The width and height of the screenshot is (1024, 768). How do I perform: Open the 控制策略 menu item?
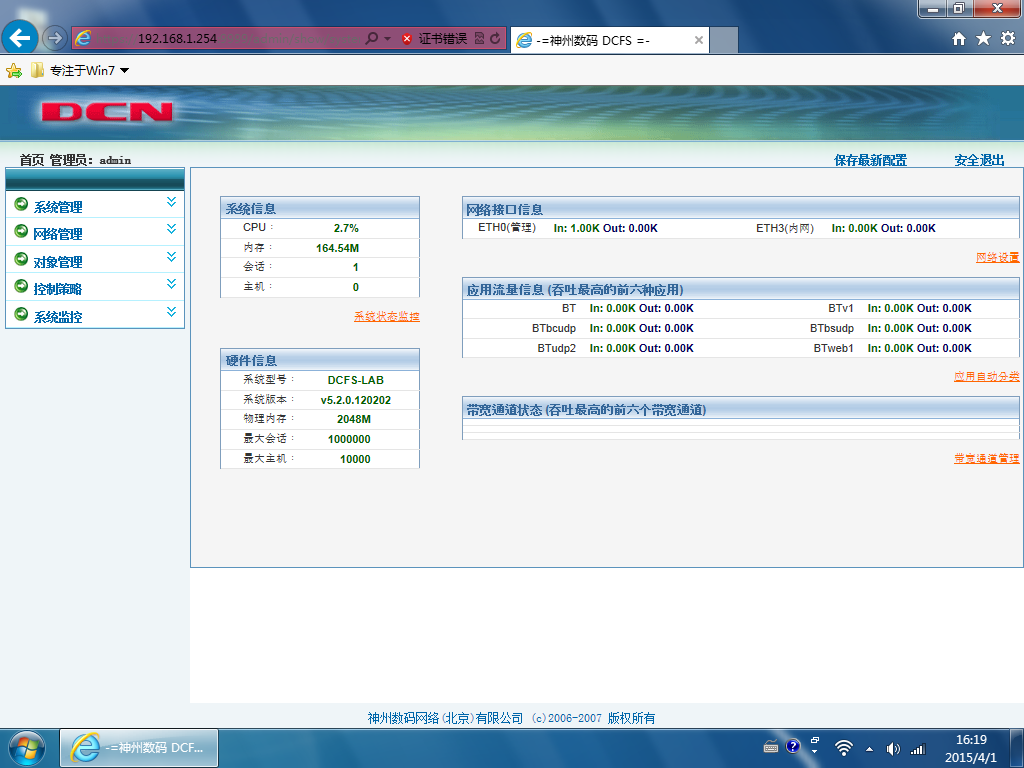[x=57, y=289]
